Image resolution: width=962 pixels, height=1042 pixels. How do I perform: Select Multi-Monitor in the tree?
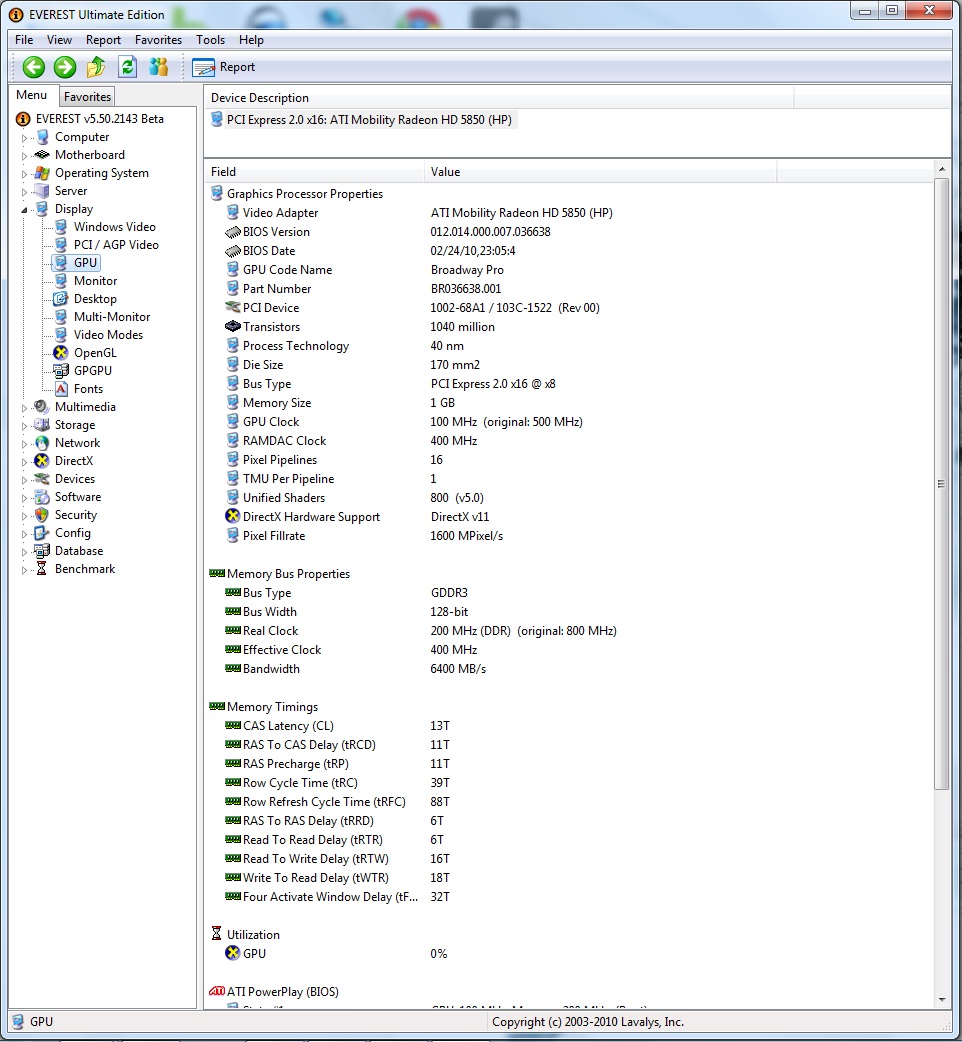pyautogui.click(x=112, y=317)
